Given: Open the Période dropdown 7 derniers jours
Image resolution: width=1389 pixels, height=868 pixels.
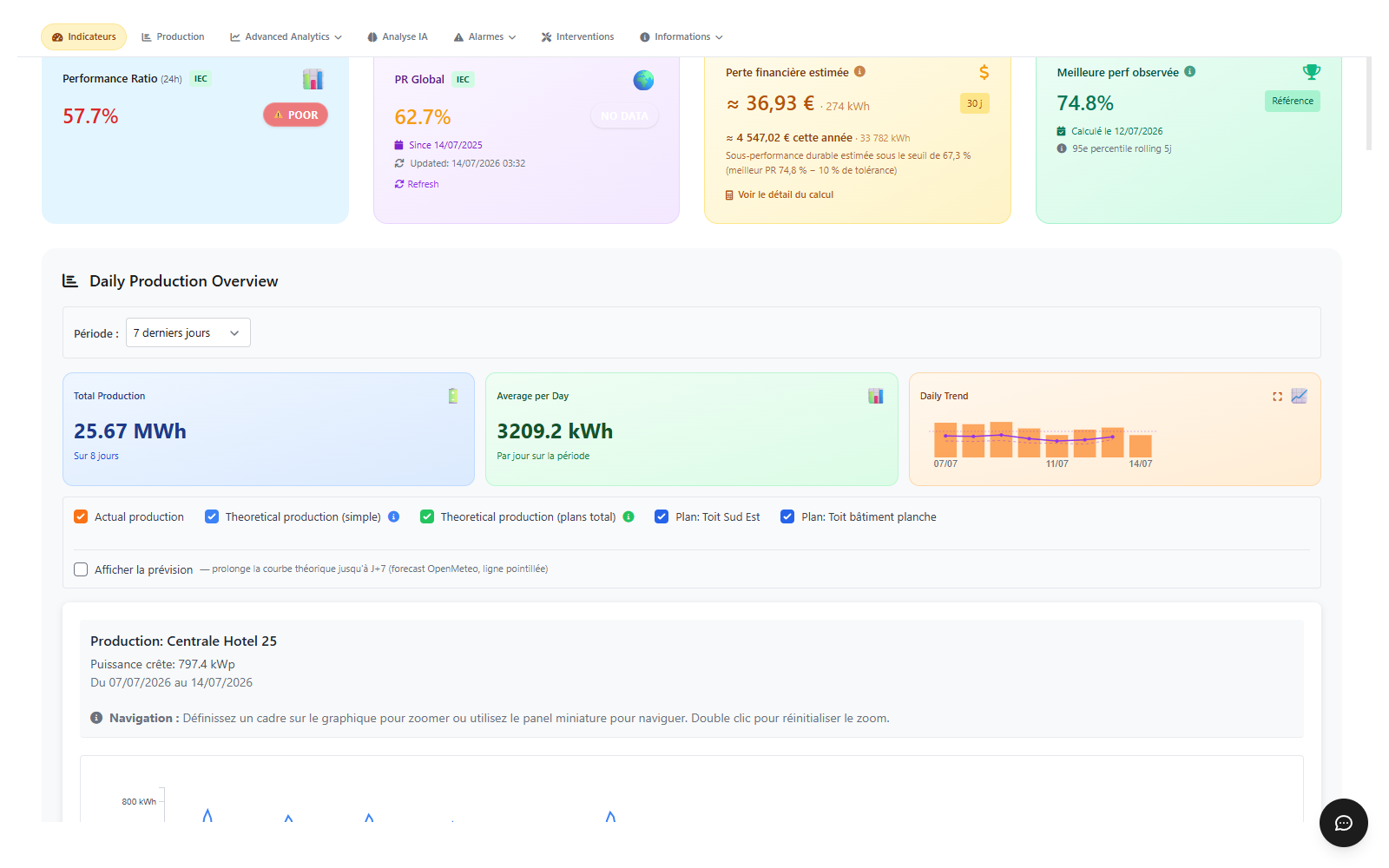Looking at the screenshot, I should click(188, 332).
